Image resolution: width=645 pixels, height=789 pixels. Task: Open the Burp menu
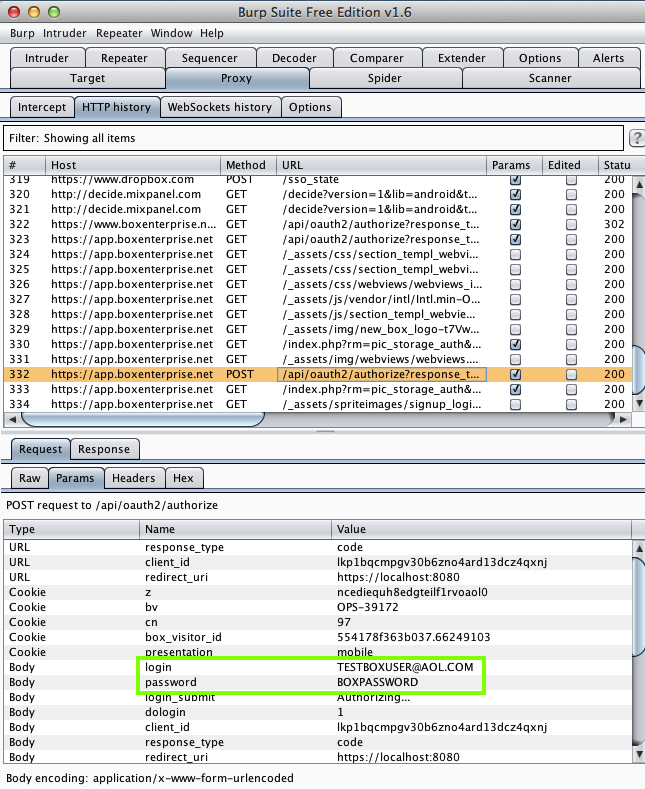pos(22,33)
